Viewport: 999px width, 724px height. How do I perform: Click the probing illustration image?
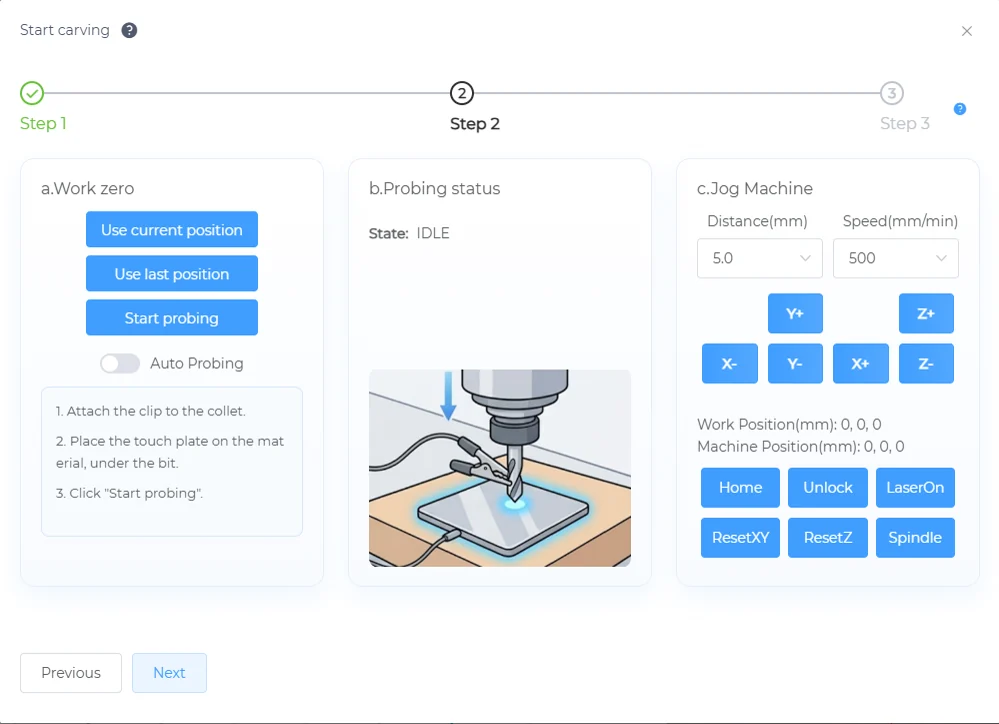pos(500,468)
